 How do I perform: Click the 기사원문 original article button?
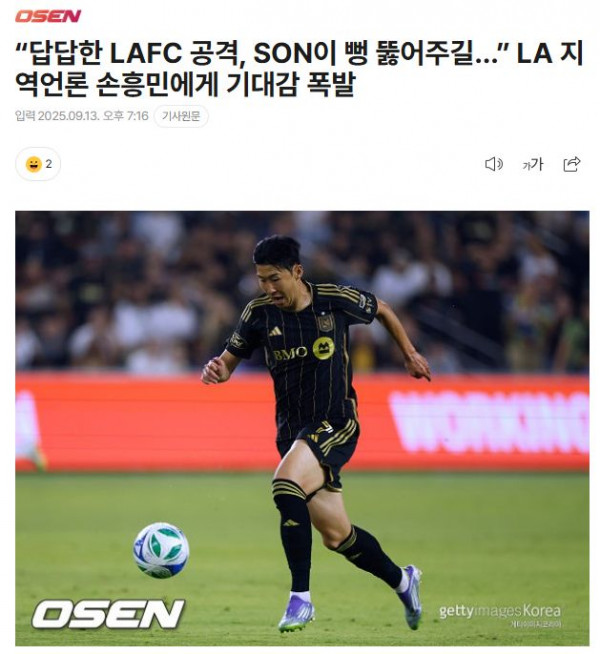(x=181, y=116)
